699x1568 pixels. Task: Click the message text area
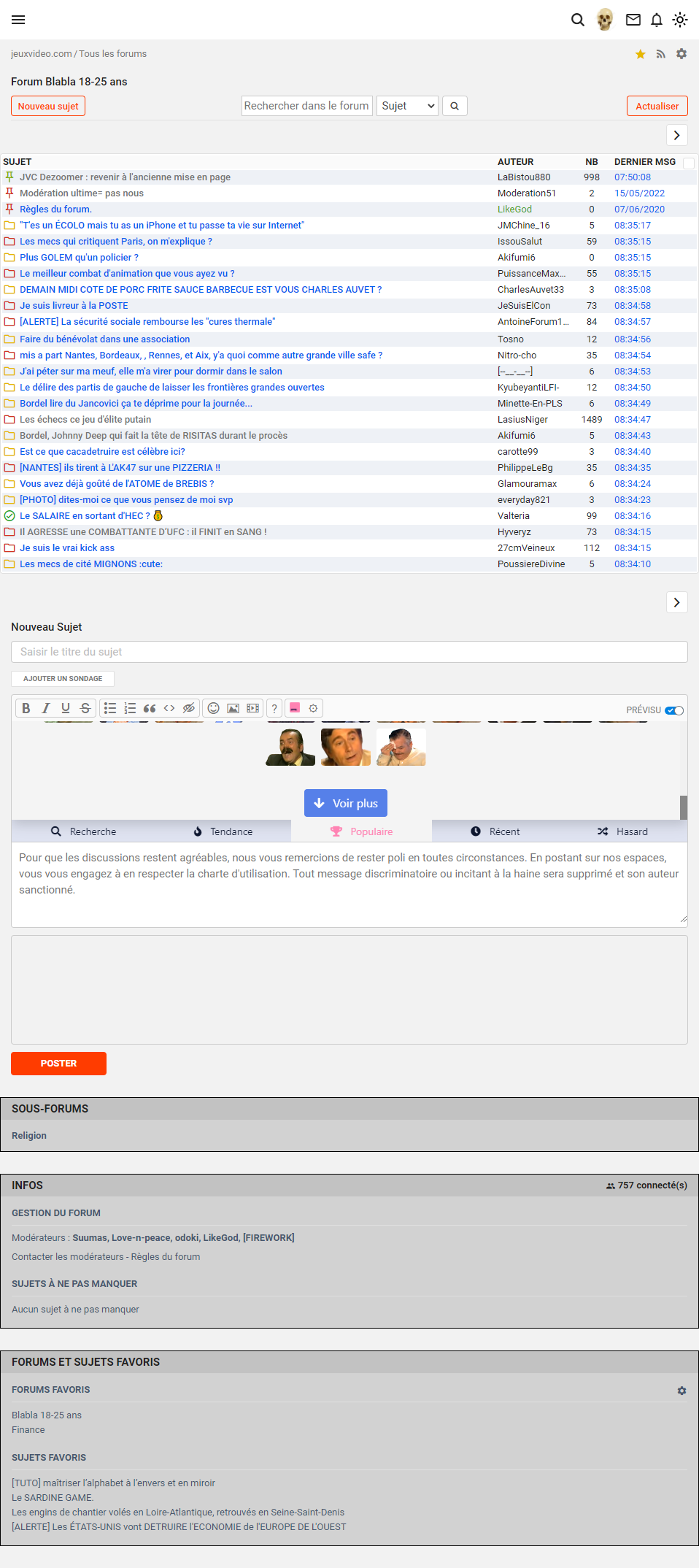point(349,885)
